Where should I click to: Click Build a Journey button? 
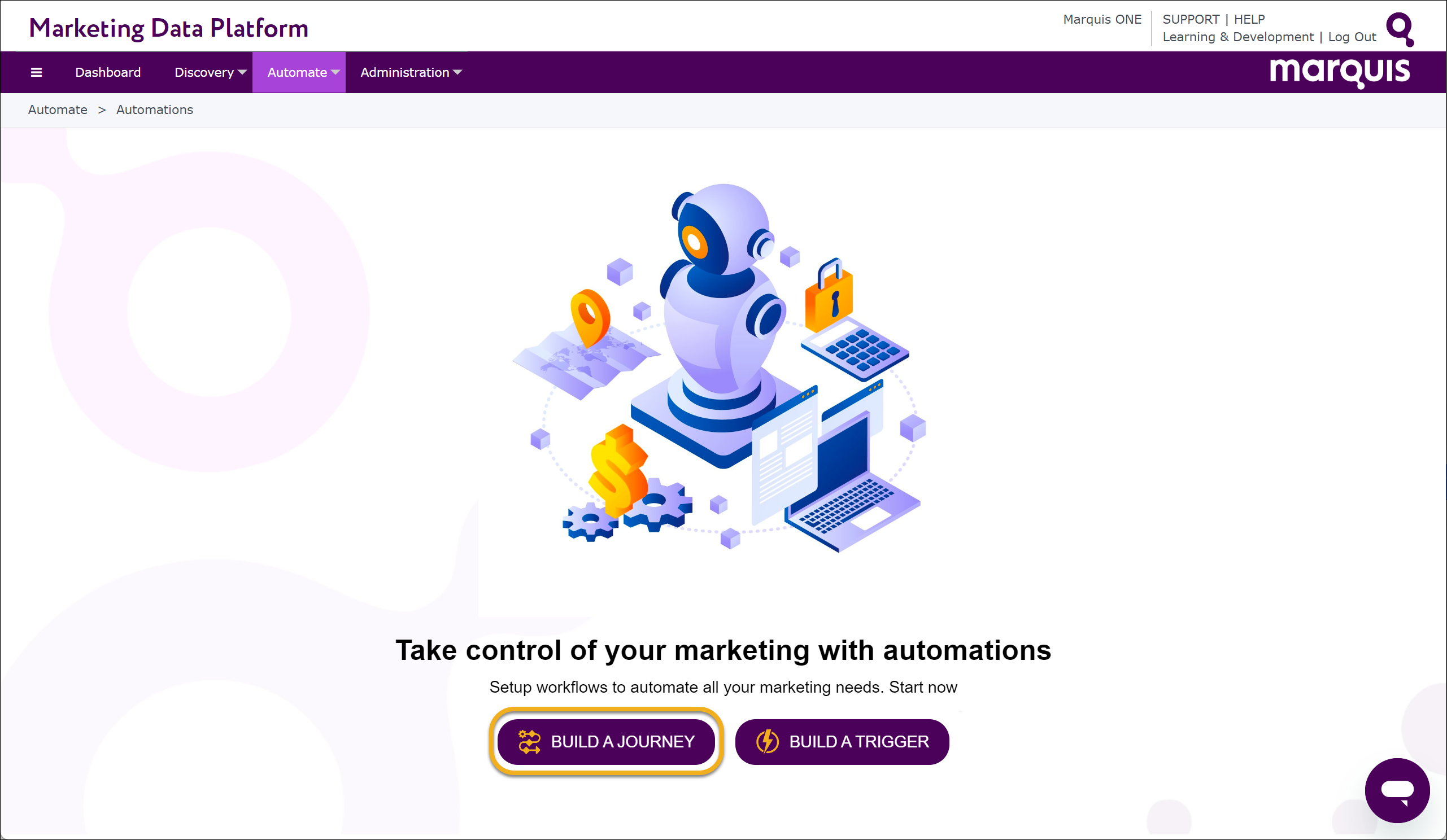click(607, 742)
